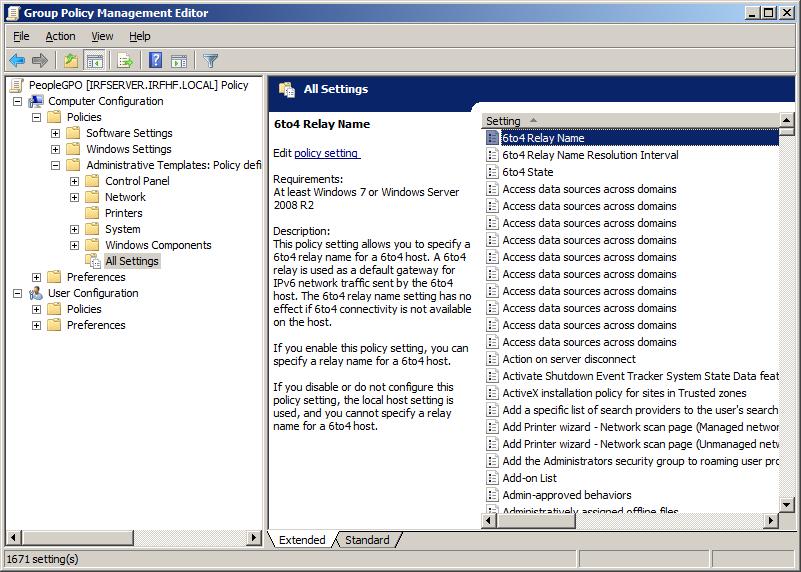Open the File menu
Image resolution: width=801 pixels, height=572 pixels.
[x=21, y=36]
